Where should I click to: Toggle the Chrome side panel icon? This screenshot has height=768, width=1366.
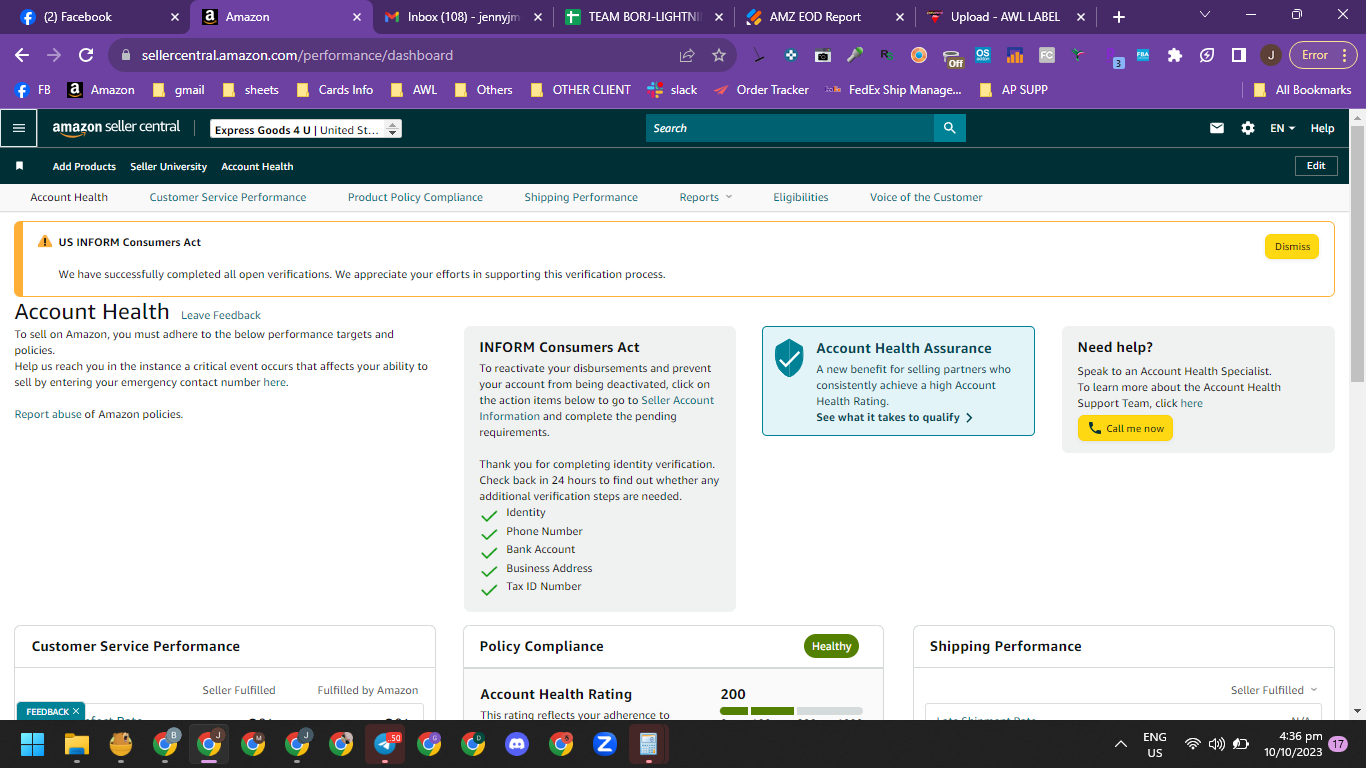pyautogui.click(x=1239, y=55)
